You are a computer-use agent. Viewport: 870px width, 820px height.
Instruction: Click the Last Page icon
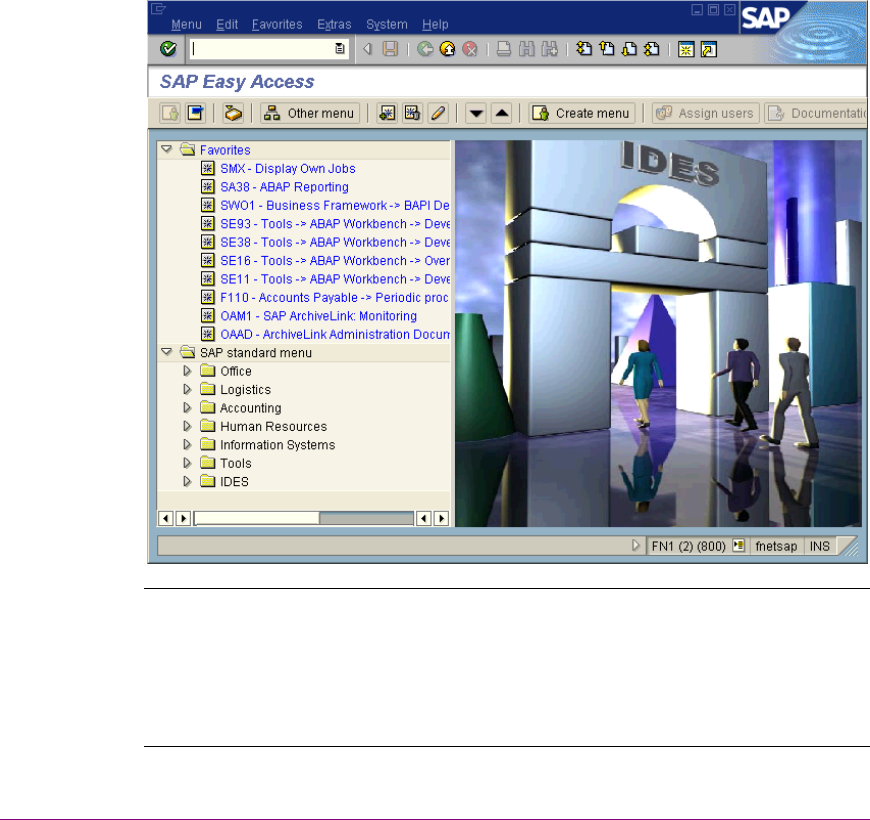pyautogui.click(x=652, y=49)
